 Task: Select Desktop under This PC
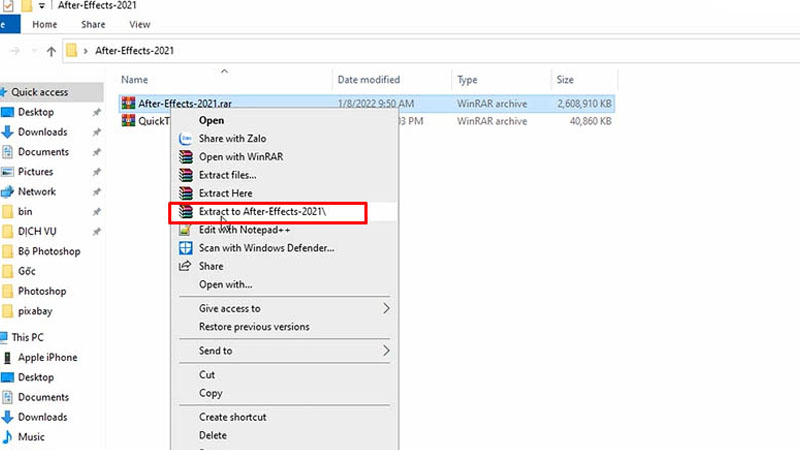(36, 378)
